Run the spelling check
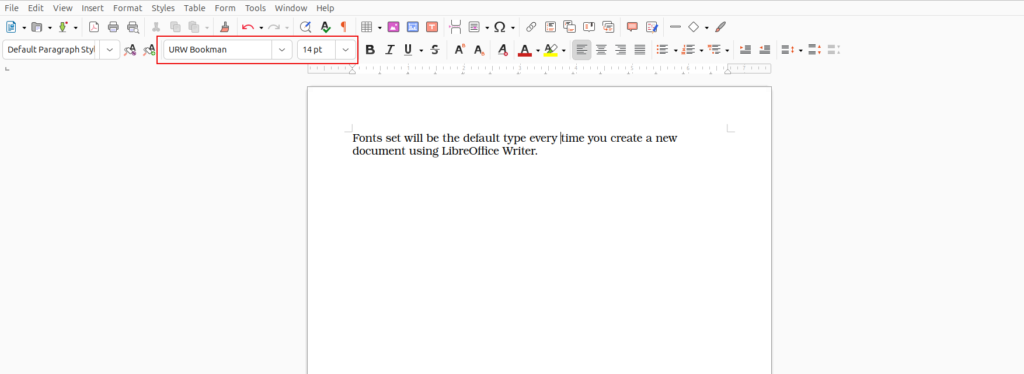Viewport: 1024px width, 374px height. point(325,27)
